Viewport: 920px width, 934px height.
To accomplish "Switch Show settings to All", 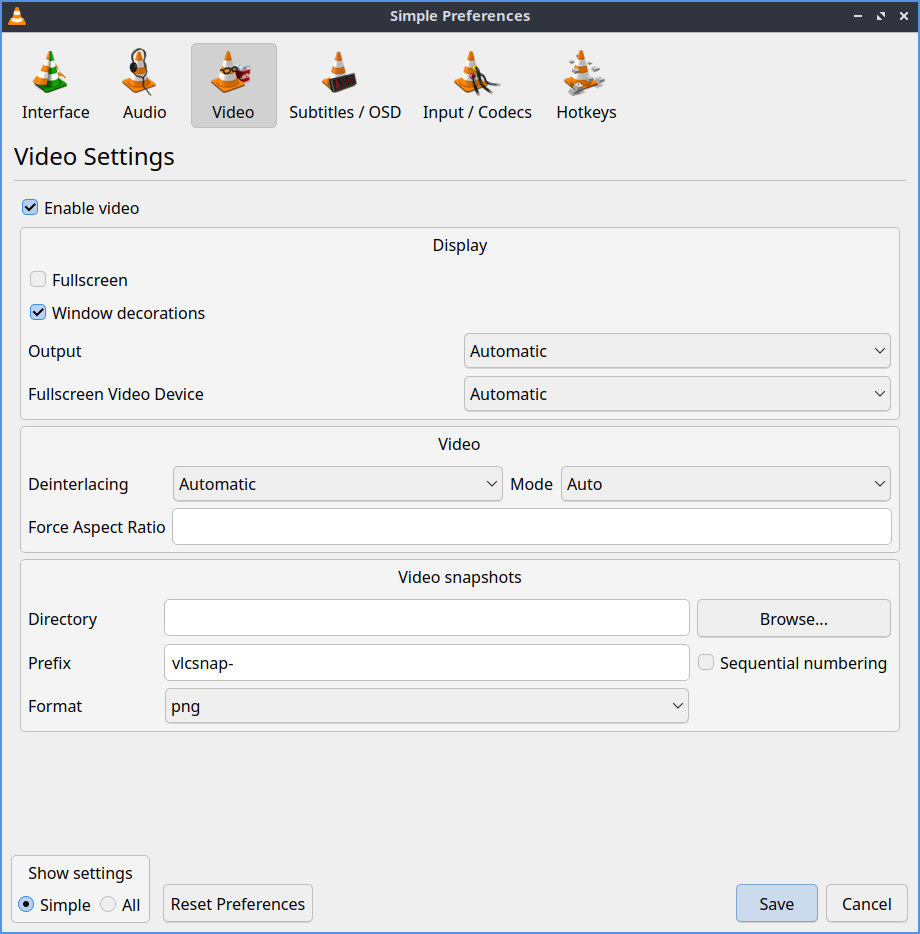I will [x=109, y=905].
